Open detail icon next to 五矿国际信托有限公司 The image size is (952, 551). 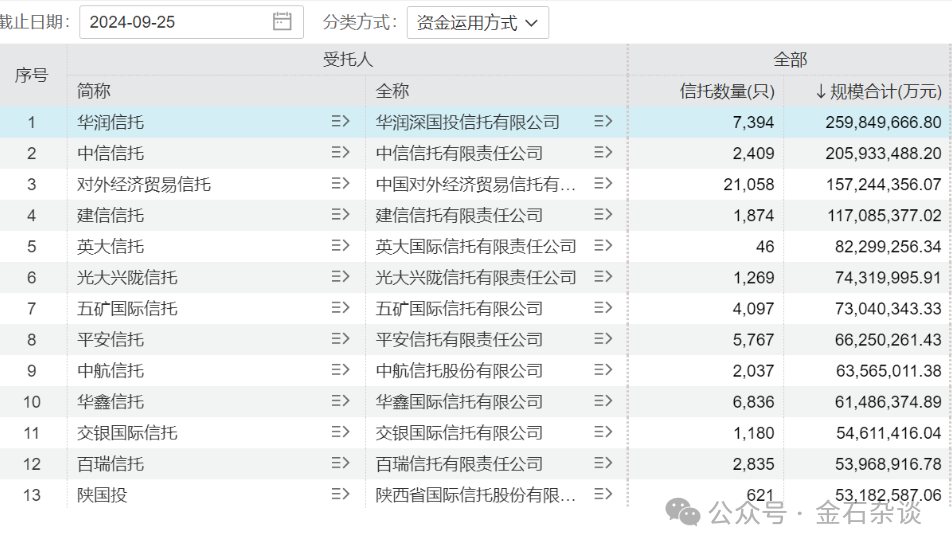pos(603,308)
